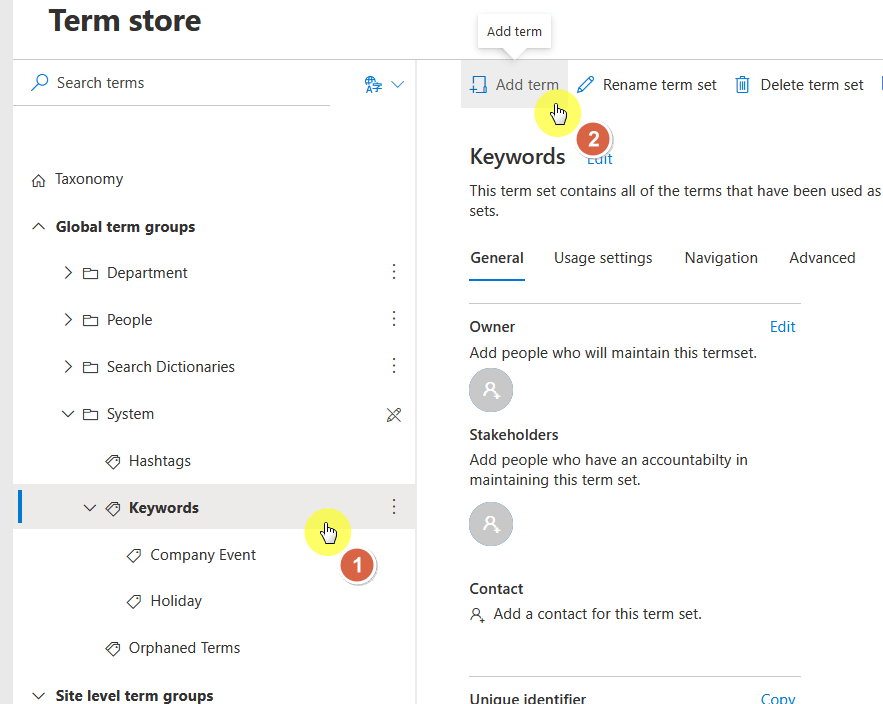Click Edit link for Owner

(782, 327)
